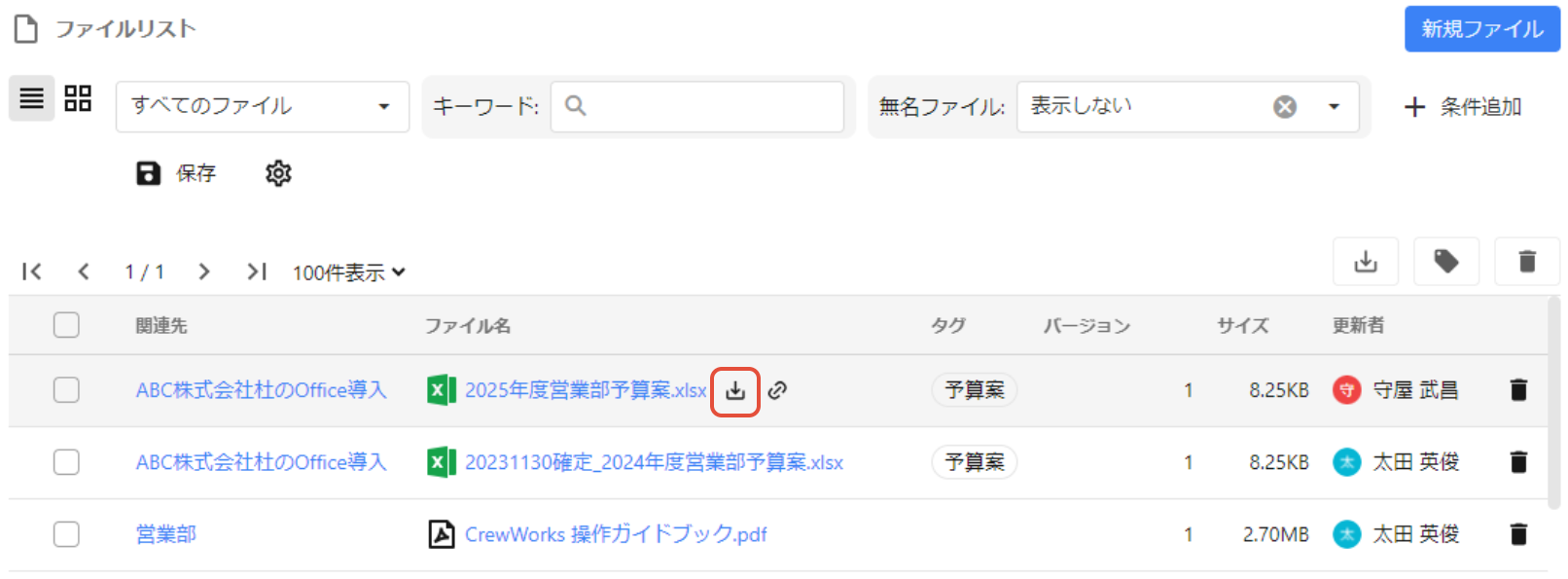The image size is (1568, 579).
Task: Open ABC株式会社社のOffice導入 link in second row
Action: tap(261, 462)
